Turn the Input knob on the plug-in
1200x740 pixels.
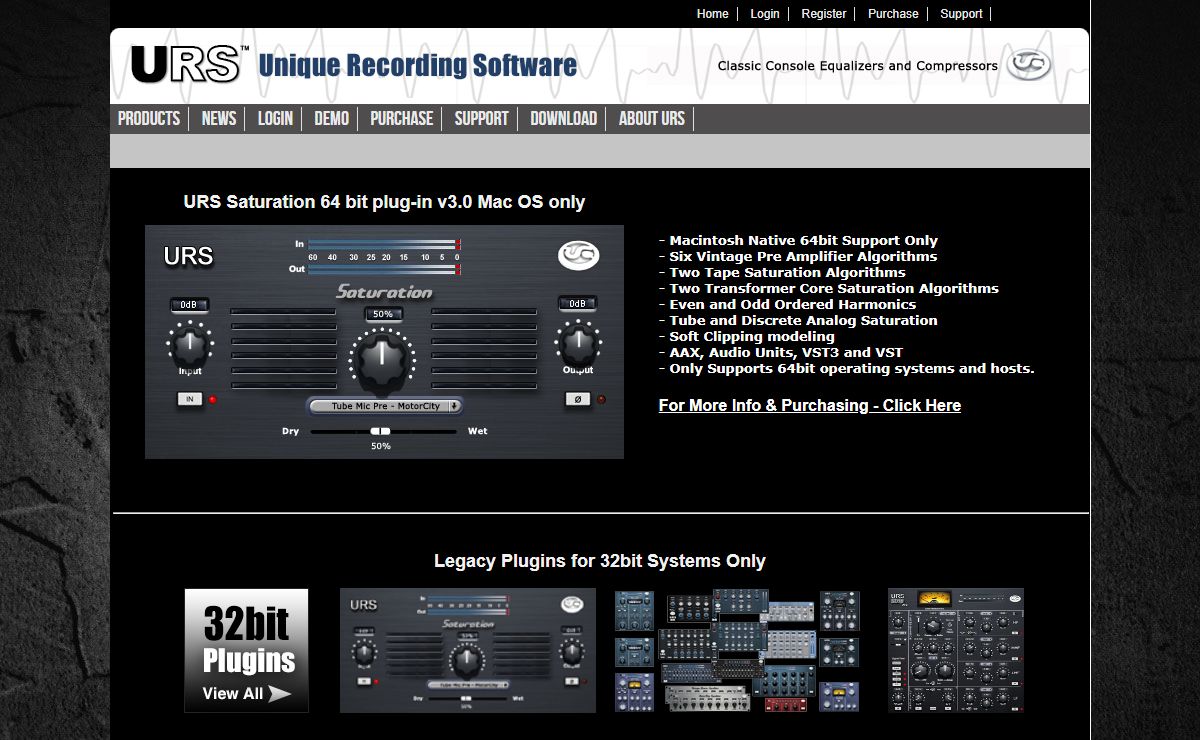point(189,346)
